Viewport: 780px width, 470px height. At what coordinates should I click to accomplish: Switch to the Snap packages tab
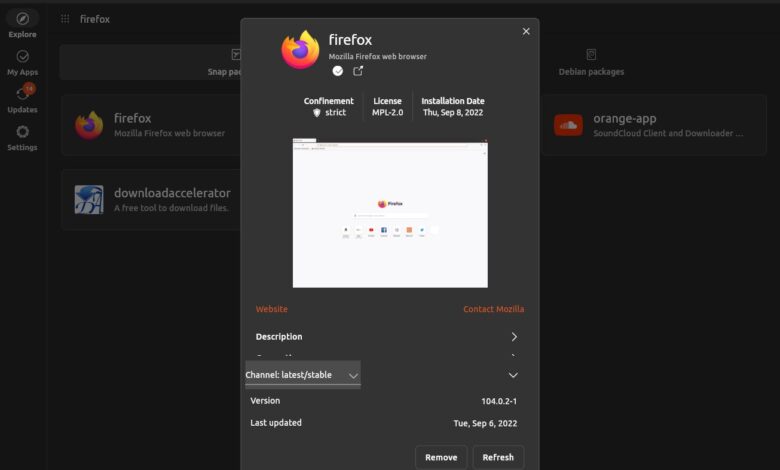point(150,62)
